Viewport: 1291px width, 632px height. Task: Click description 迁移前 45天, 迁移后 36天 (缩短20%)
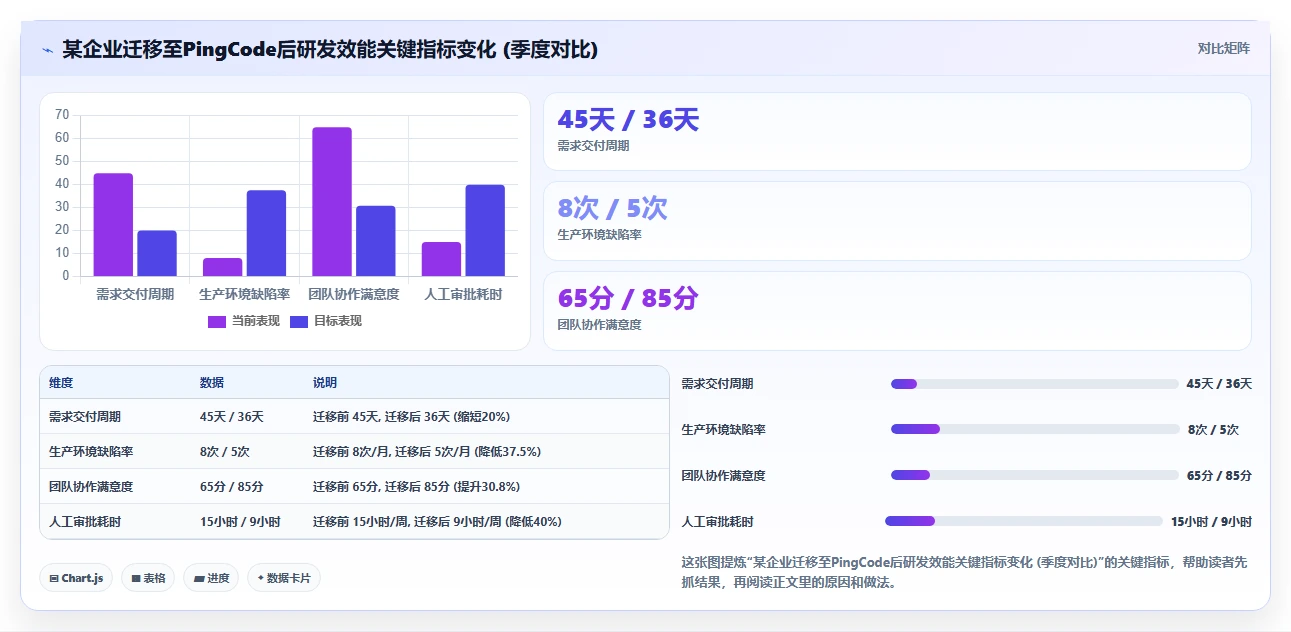coord(412,416)
